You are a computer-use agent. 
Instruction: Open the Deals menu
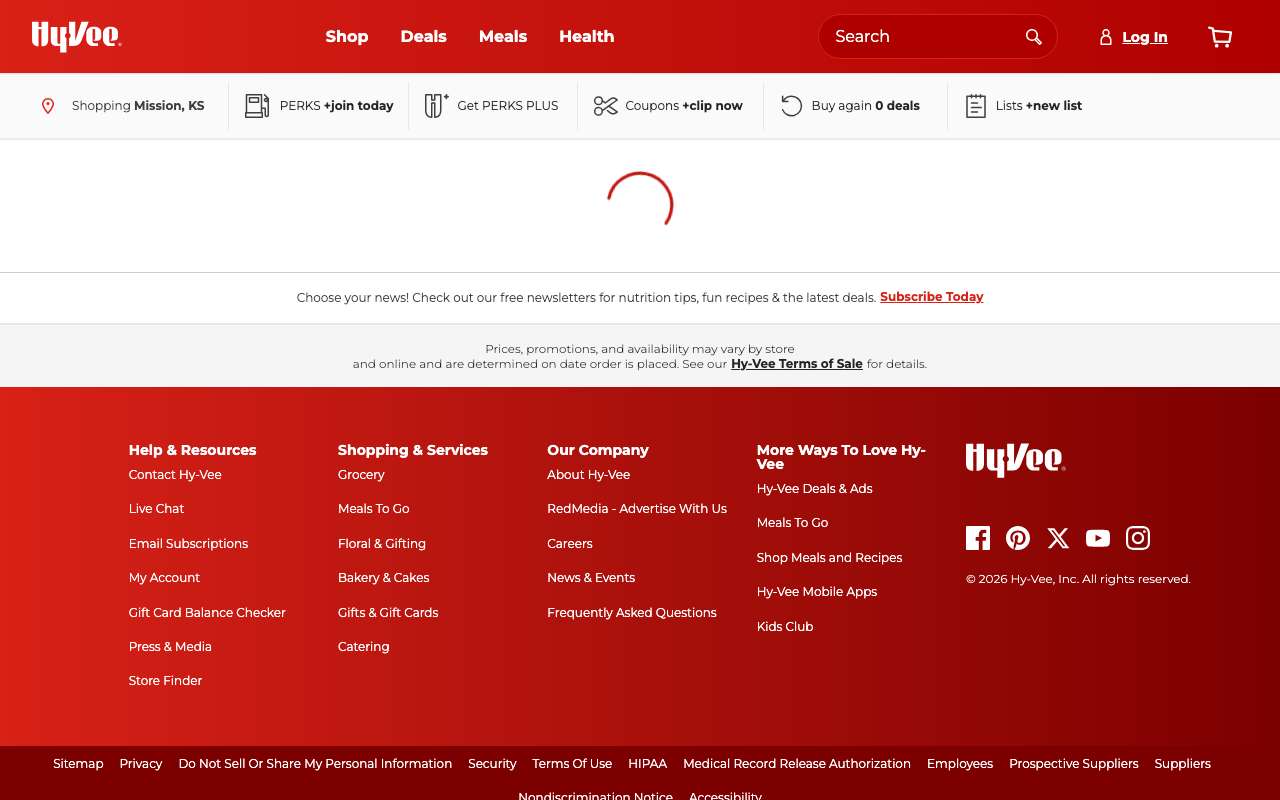coord(424,37)
